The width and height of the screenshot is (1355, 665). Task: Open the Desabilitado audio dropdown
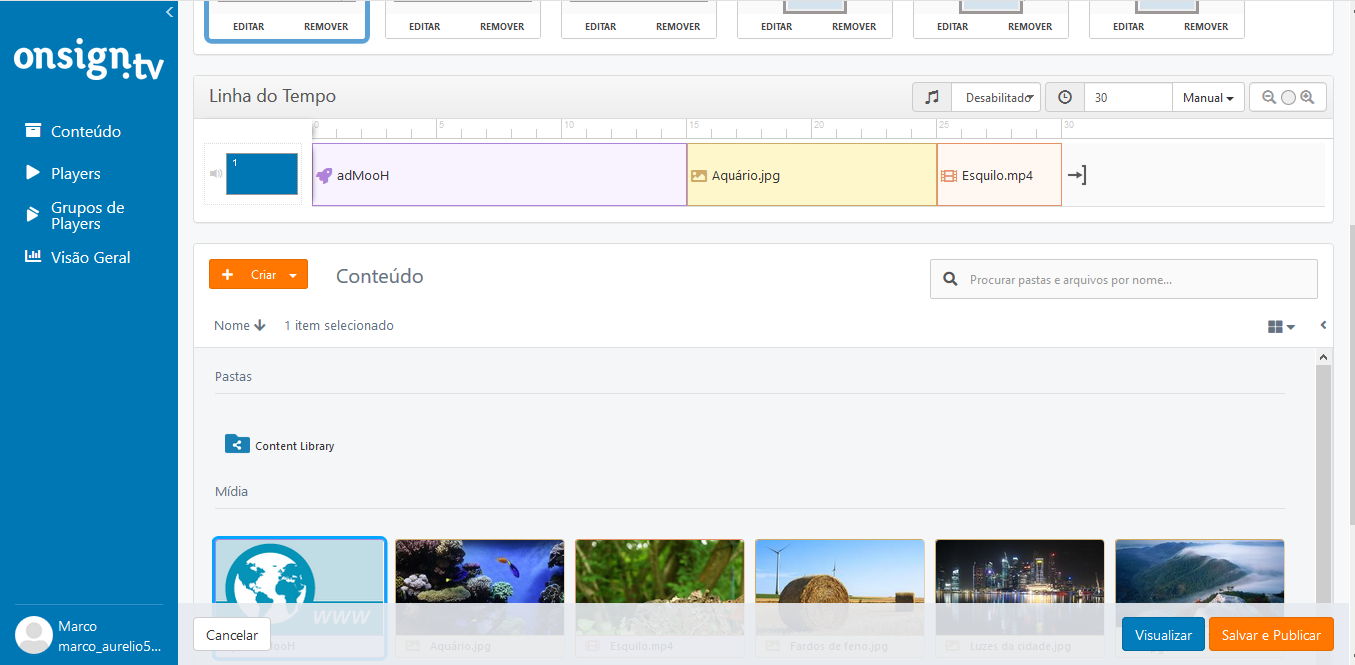click(997, 97)
